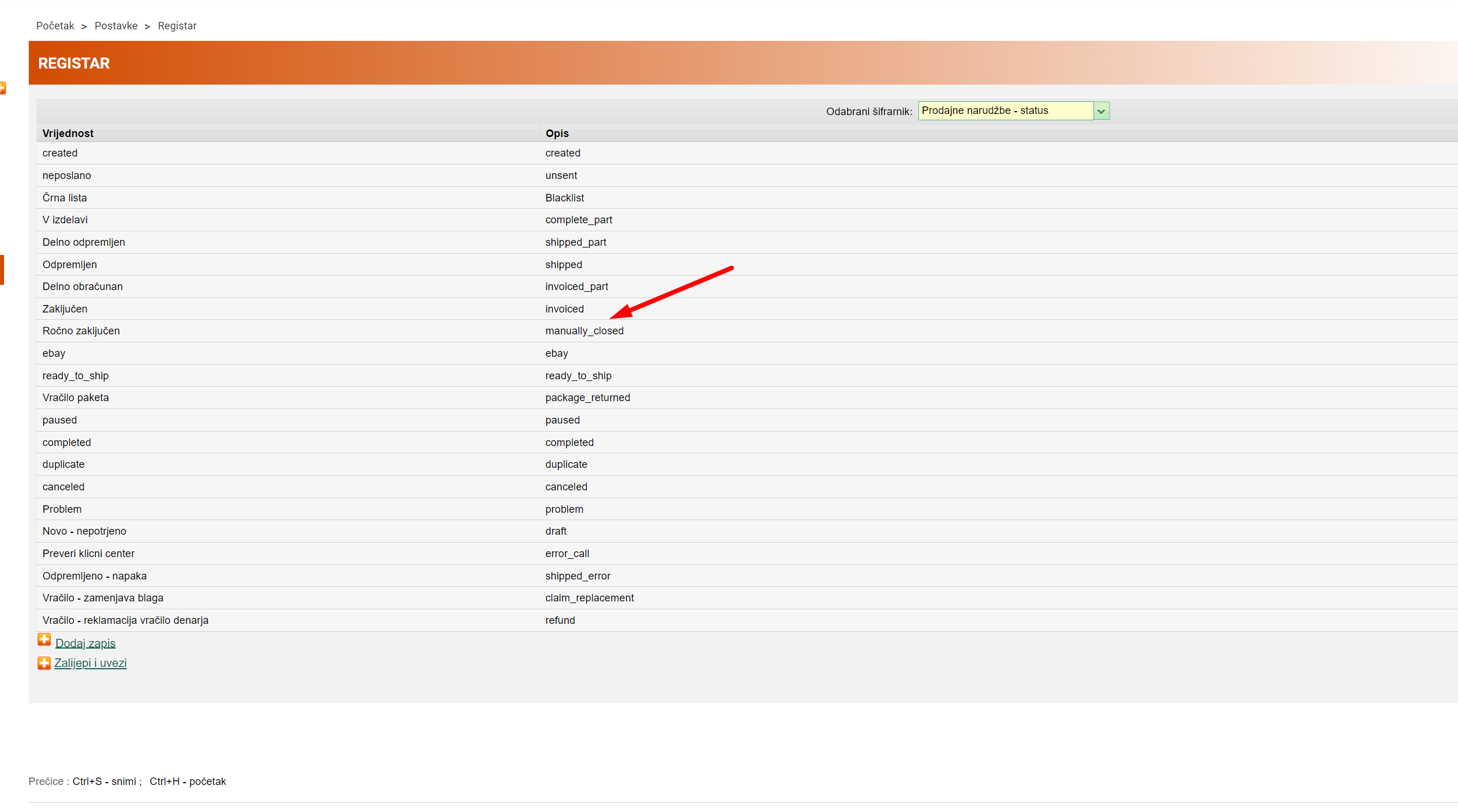This screenshot has width=1458, height=812.
Task: Click the Delno odpremljen value cell
Action: (x=83, y=242)
